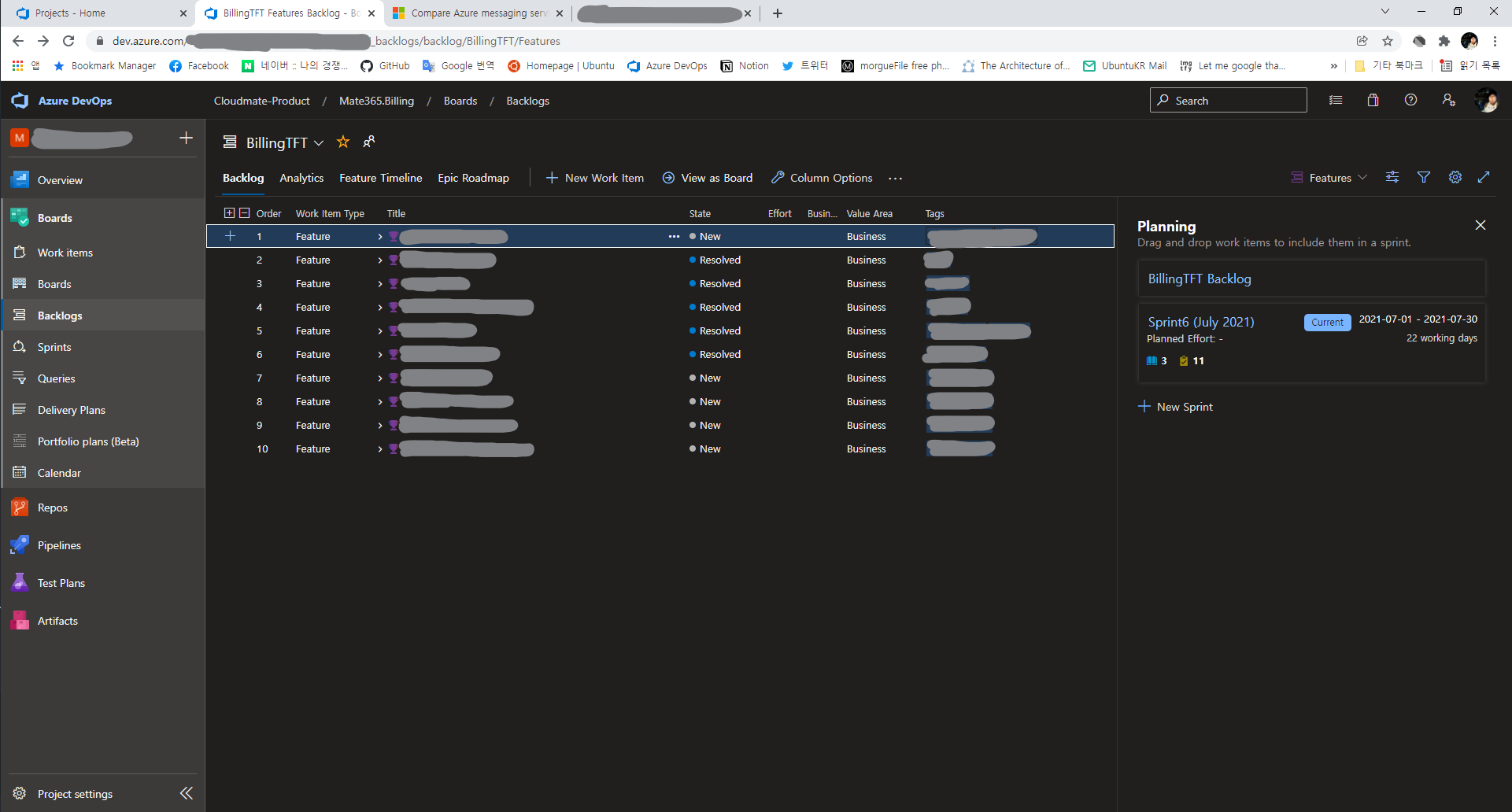Open the Features backlog level dropdown
1512x812 pixels.
1329,178
